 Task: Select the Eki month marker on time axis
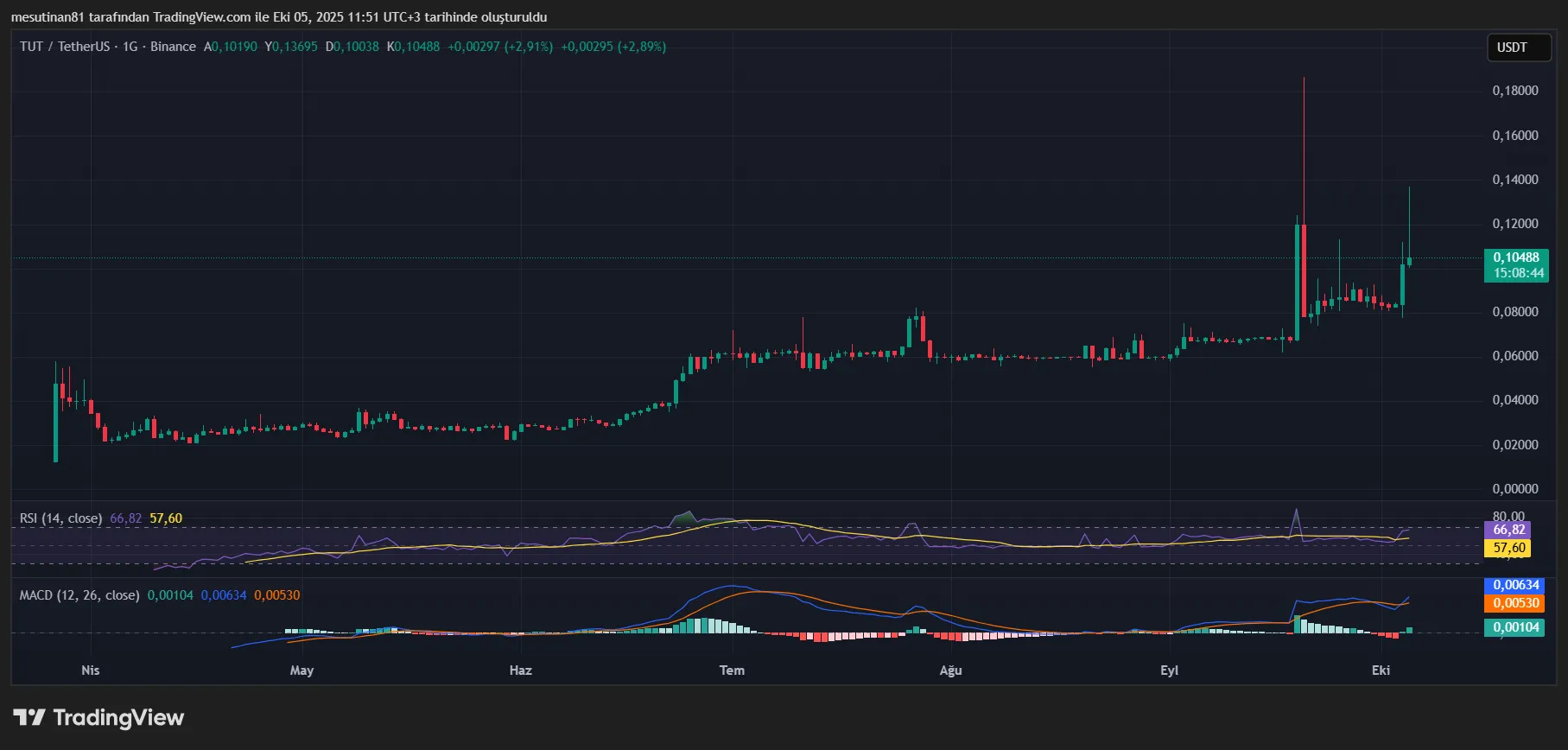[x=1381, y=671]
